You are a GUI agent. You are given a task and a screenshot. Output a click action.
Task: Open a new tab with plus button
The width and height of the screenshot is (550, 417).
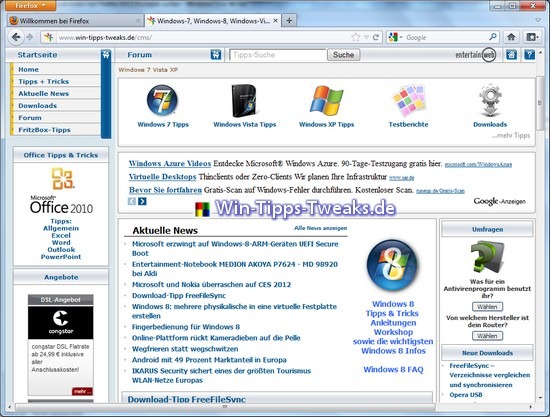click(x=289, y=21)
